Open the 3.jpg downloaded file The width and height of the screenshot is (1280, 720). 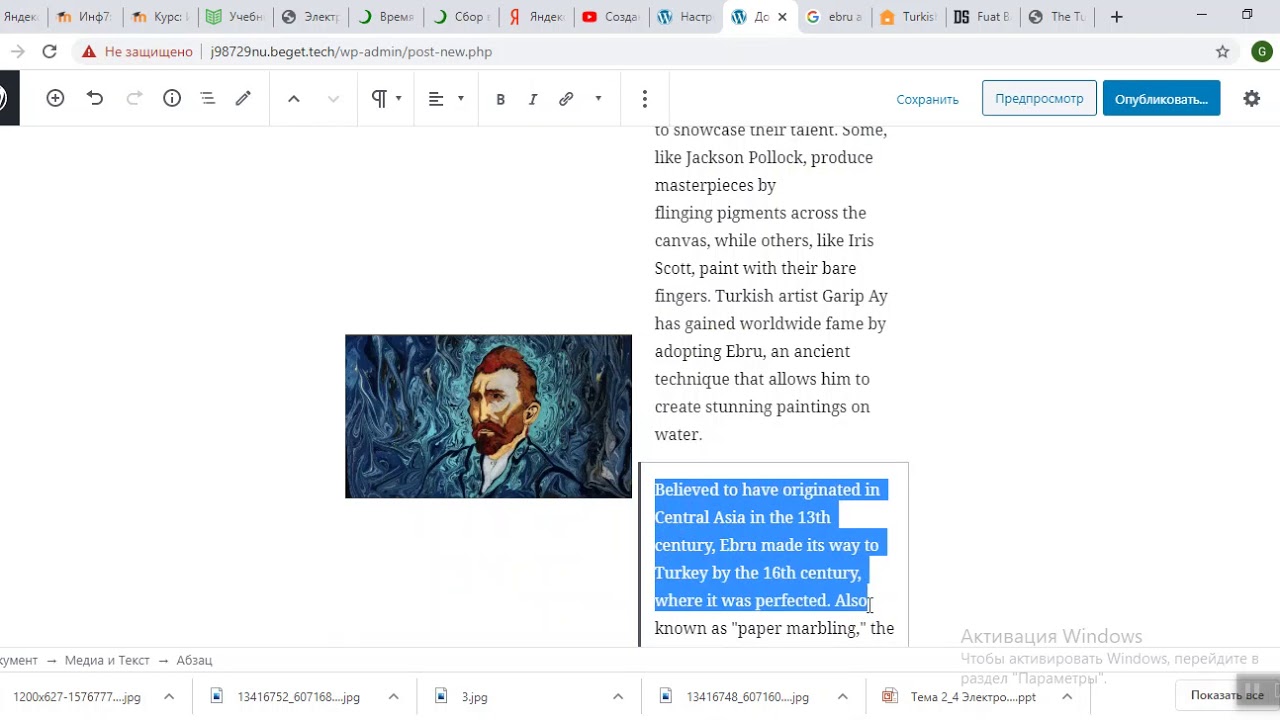475,697
